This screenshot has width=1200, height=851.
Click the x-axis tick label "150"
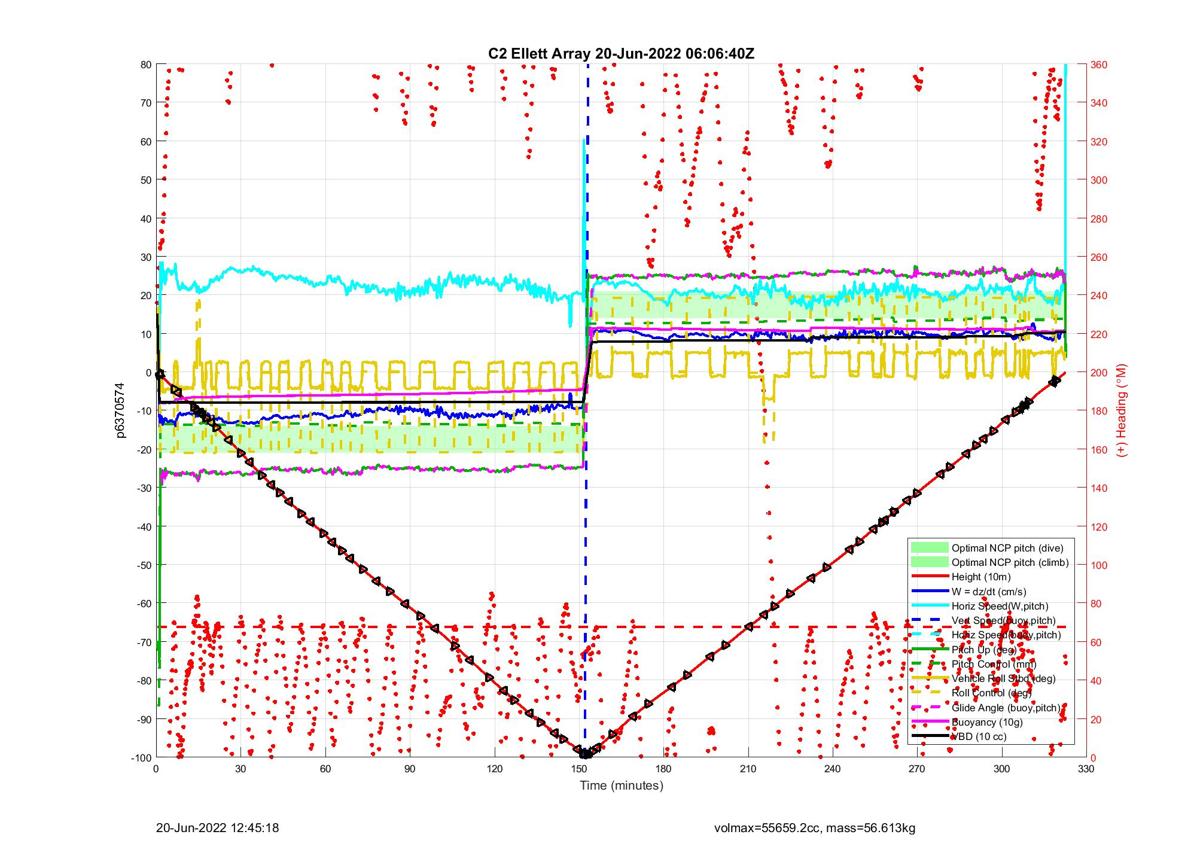tap(579, 768)
